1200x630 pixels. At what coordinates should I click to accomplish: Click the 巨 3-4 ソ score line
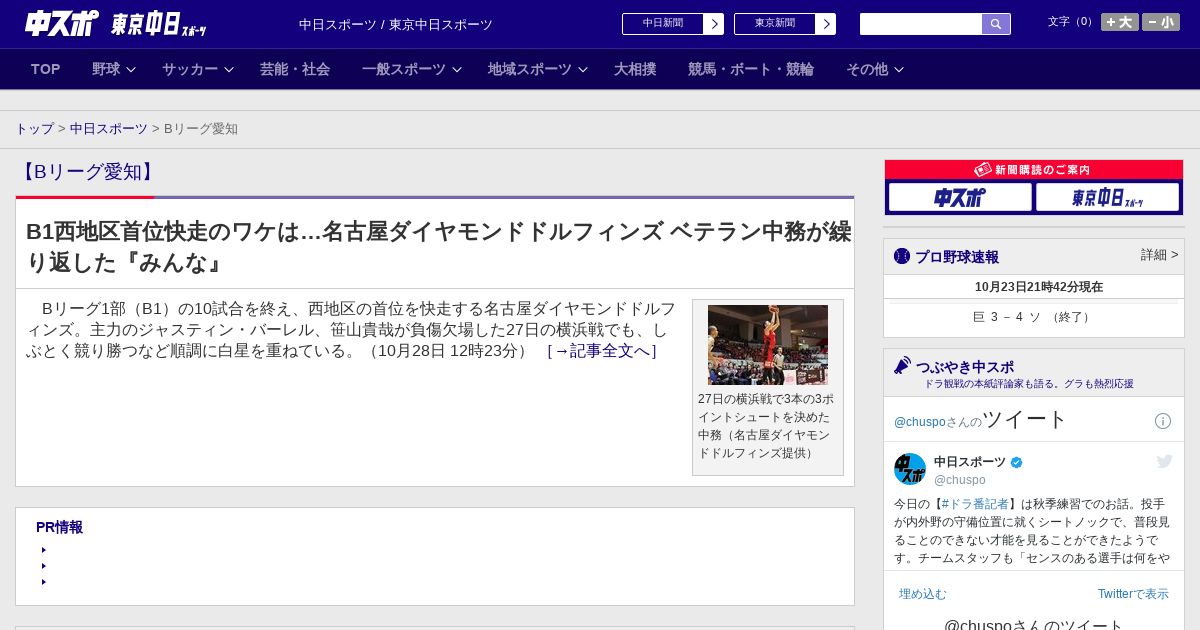[x=1033, y=317]
